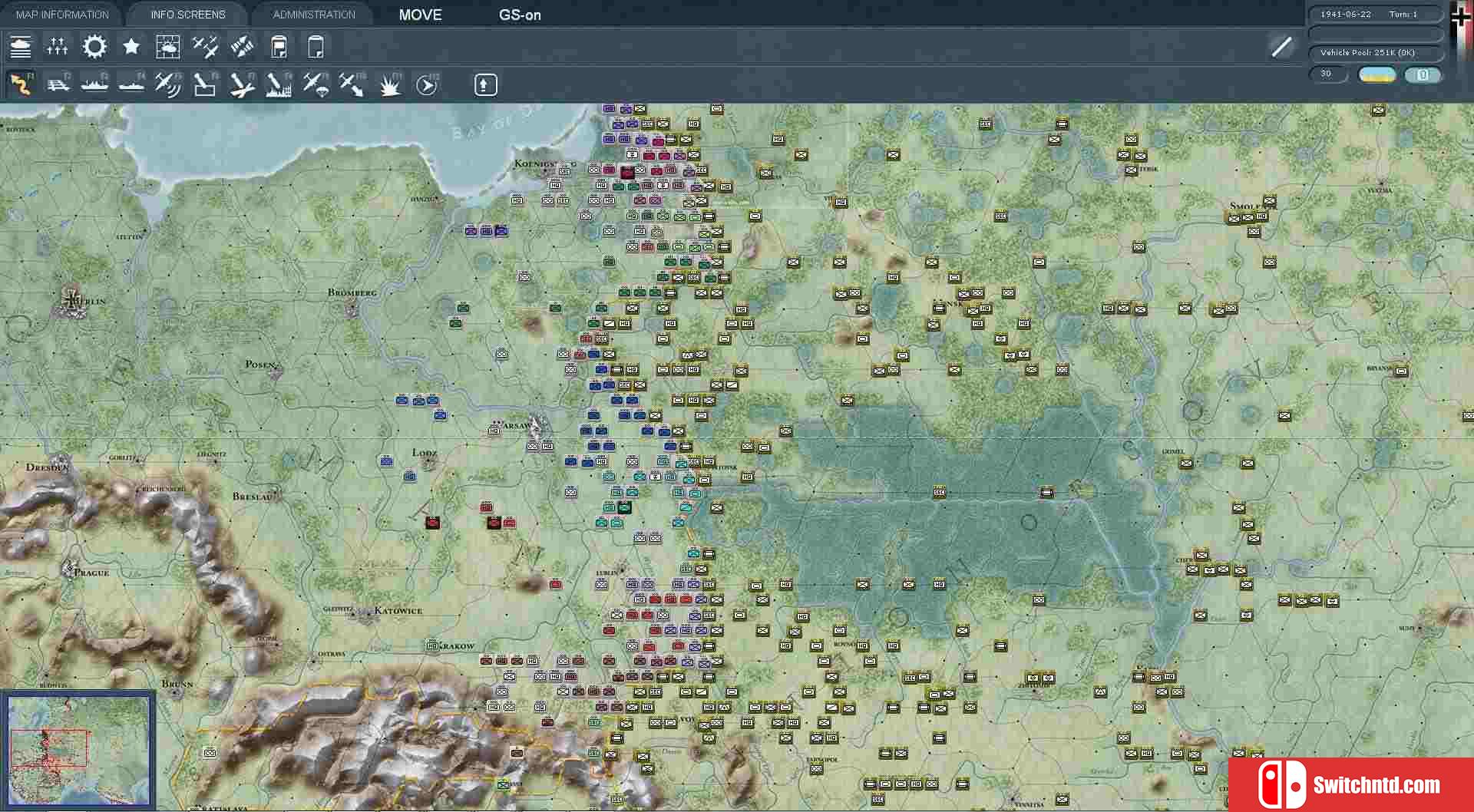
Task: Click the MOVE mode label
Action: [x=420, y=15]
